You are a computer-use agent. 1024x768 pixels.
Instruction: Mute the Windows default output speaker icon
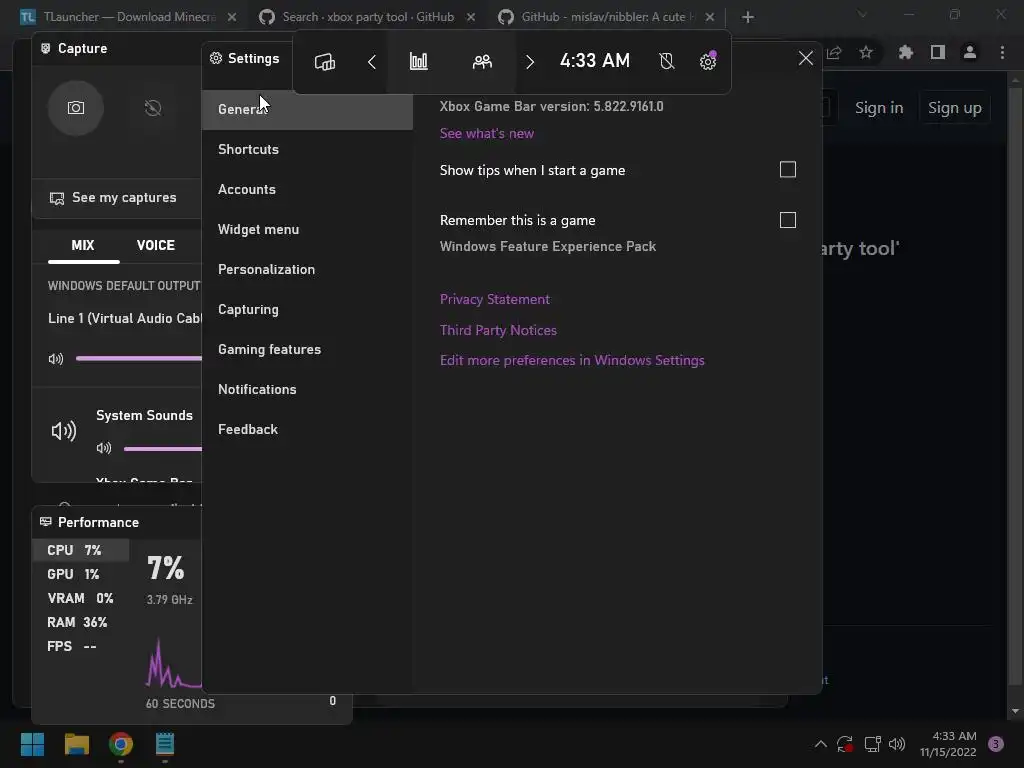point(56,359)
